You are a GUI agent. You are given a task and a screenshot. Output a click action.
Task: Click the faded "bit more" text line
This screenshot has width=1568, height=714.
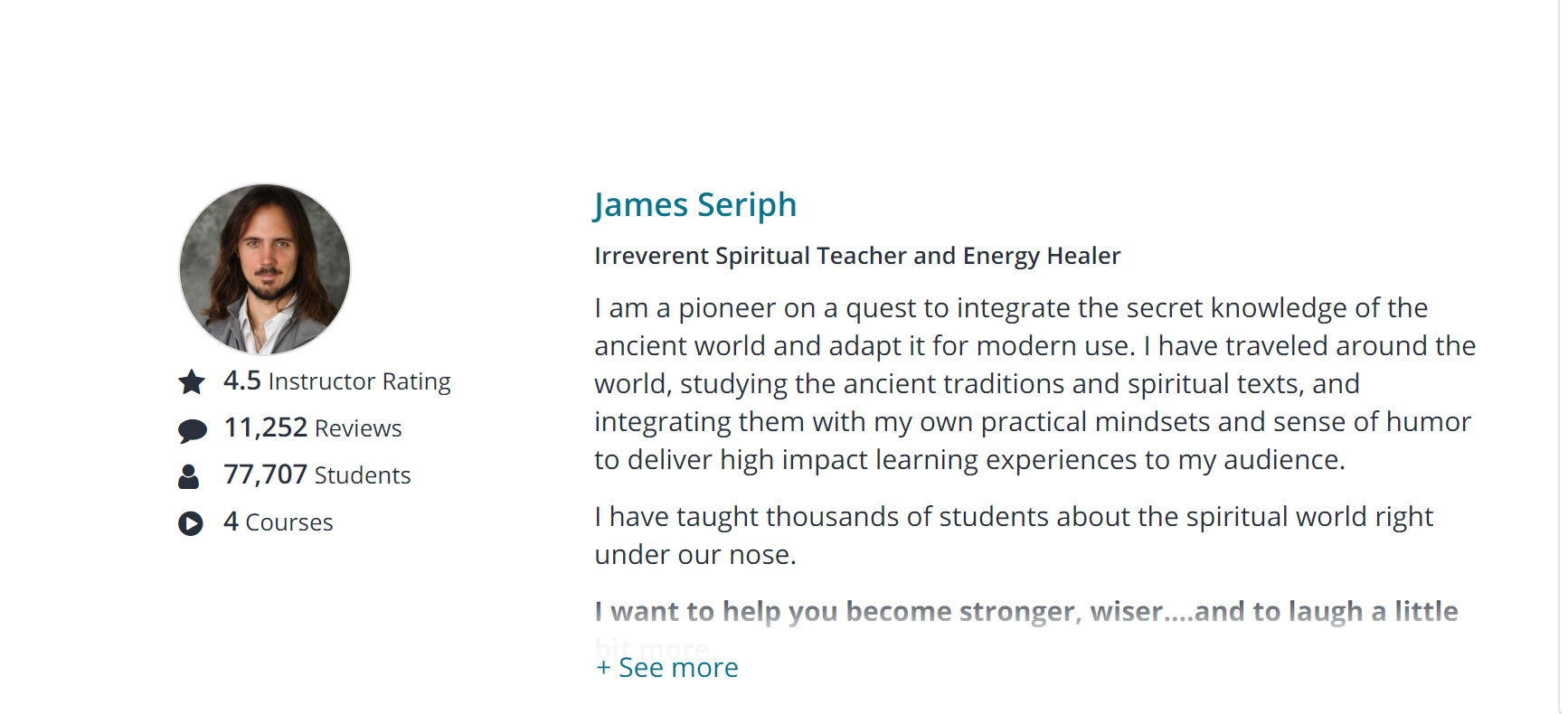653,647
